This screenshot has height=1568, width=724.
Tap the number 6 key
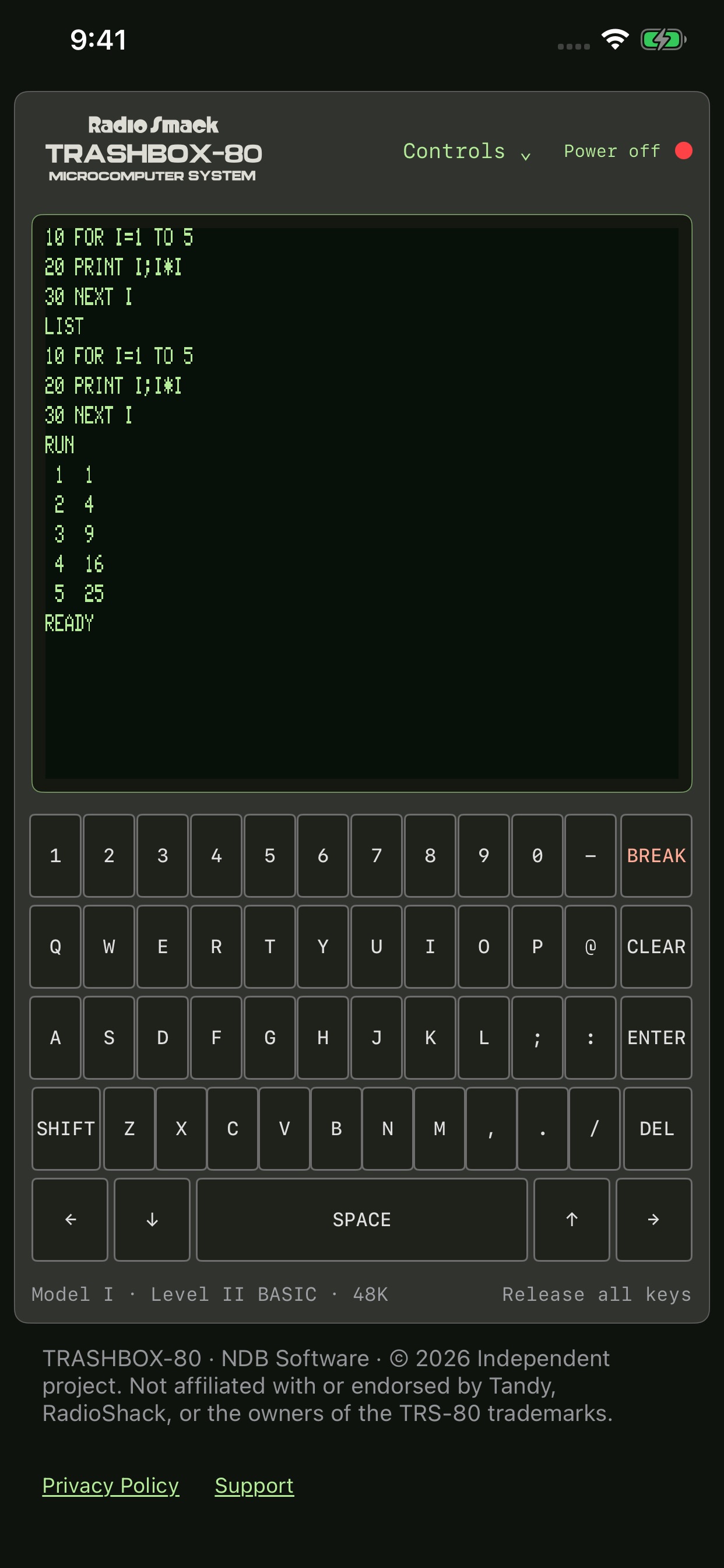coord(323,855)
